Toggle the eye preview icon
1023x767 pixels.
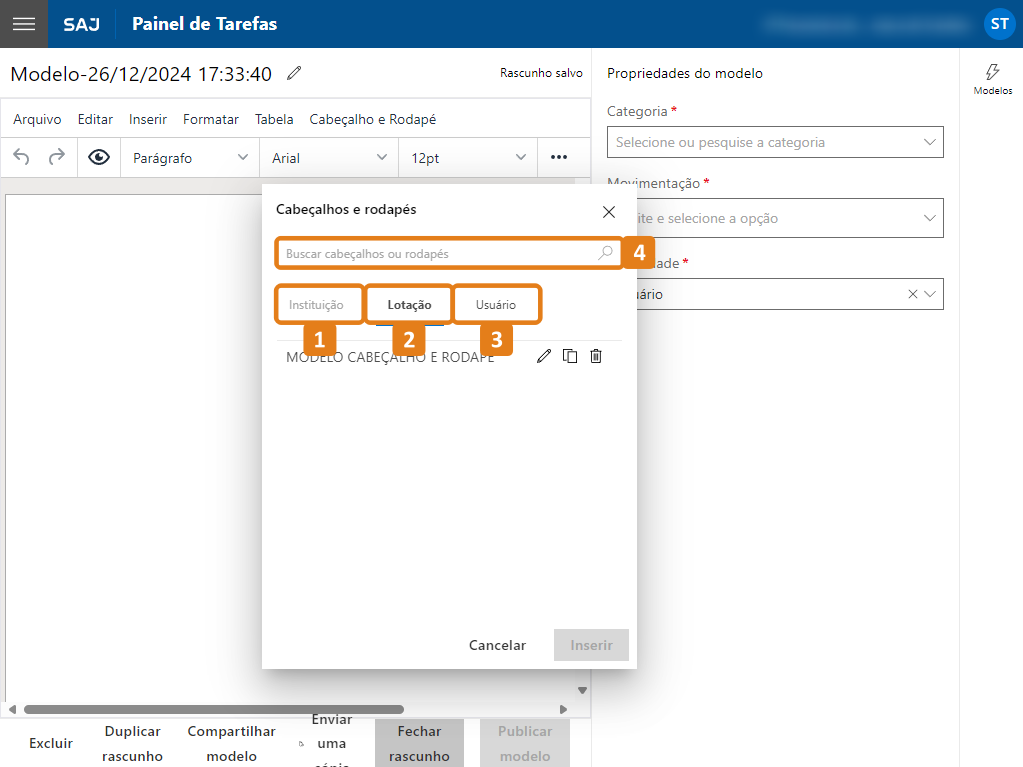click(x=98, y=157)
